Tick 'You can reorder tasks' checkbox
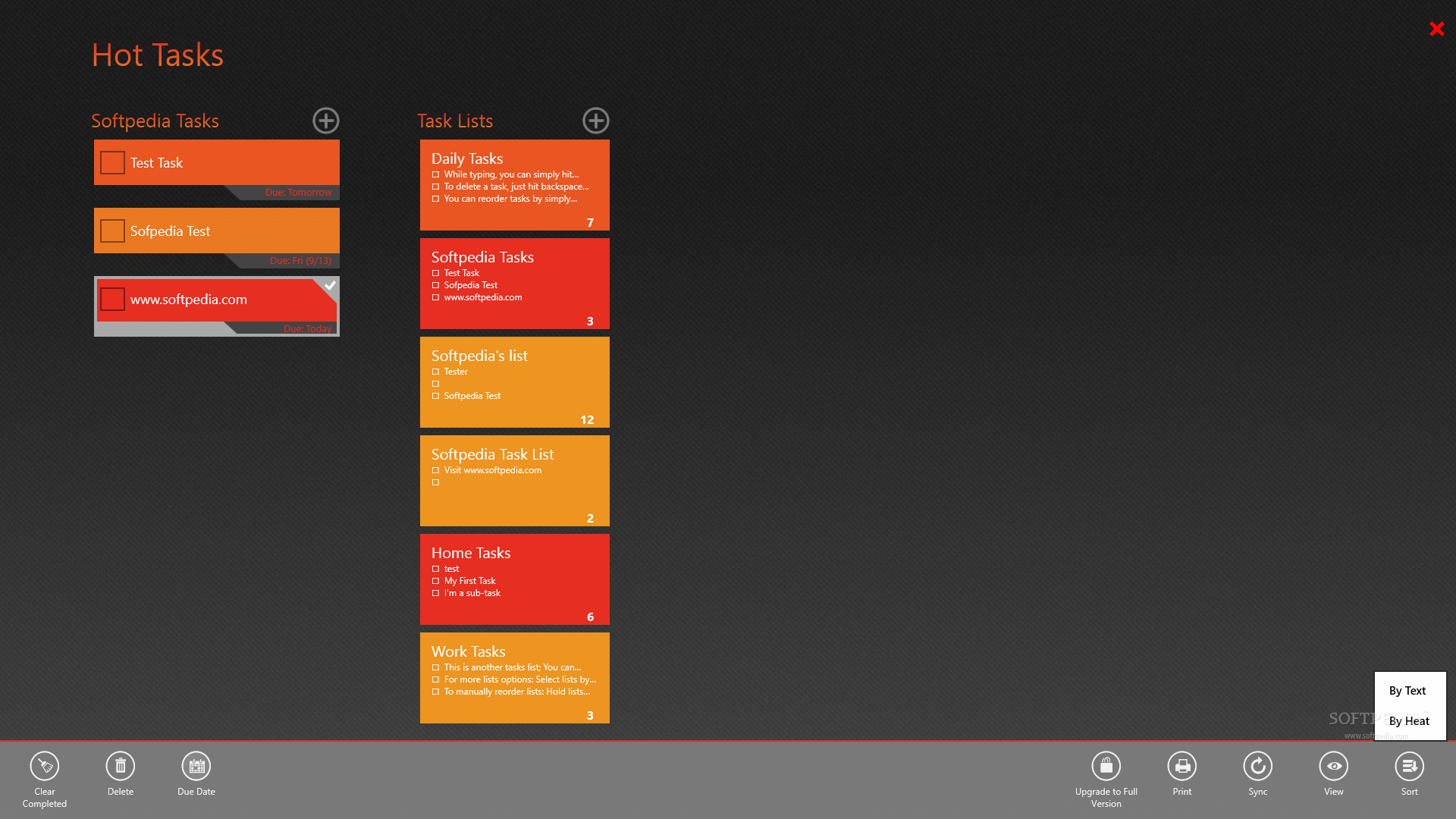The width and height of the screenshot is (1456, 819). click(x=436, y=199)
